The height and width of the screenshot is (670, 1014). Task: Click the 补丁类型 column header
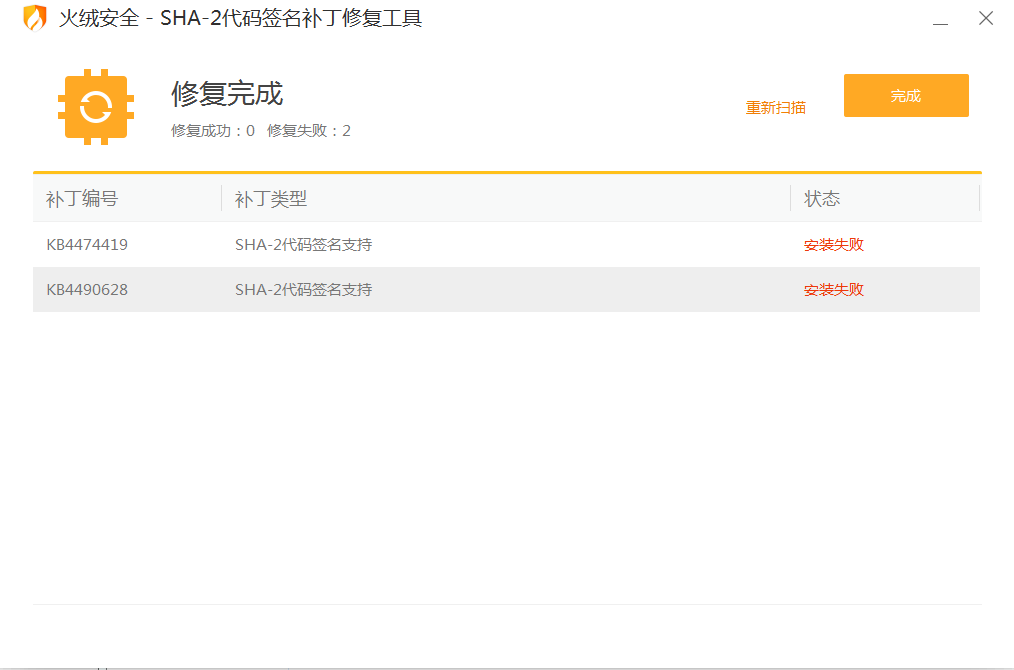tap(271, 199)
